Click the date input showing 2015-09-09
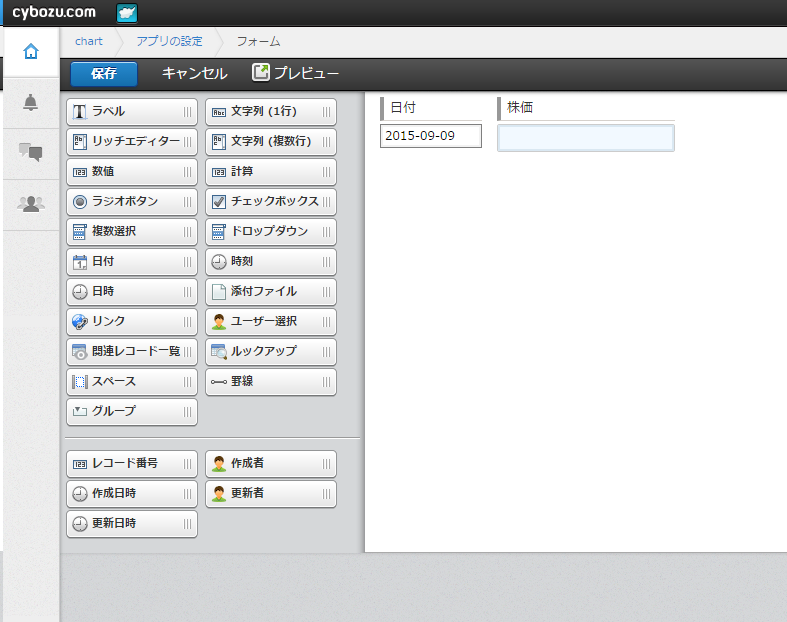This screenshot has width=787, height=622. coord(431,136)
